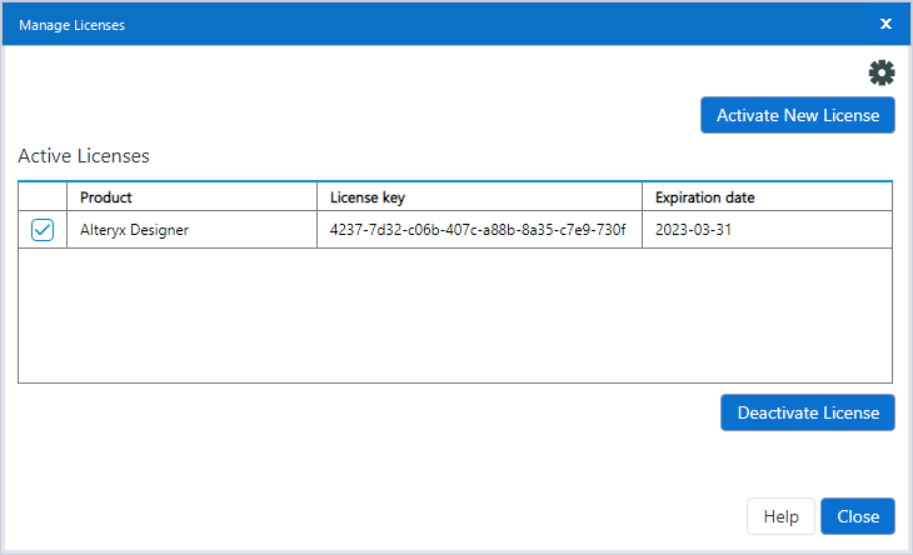
Task: Toggle the Alteryx Designer license checkbox
Action: click(x=42, y=230)
